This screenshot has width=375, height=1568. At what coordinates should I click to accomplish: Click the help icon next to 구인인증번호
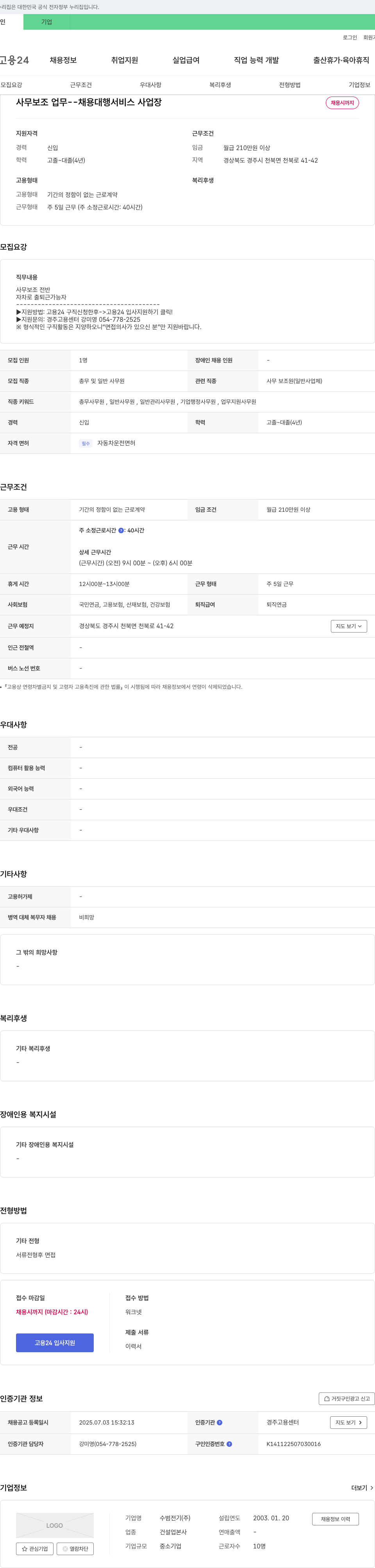(229, 1444)
